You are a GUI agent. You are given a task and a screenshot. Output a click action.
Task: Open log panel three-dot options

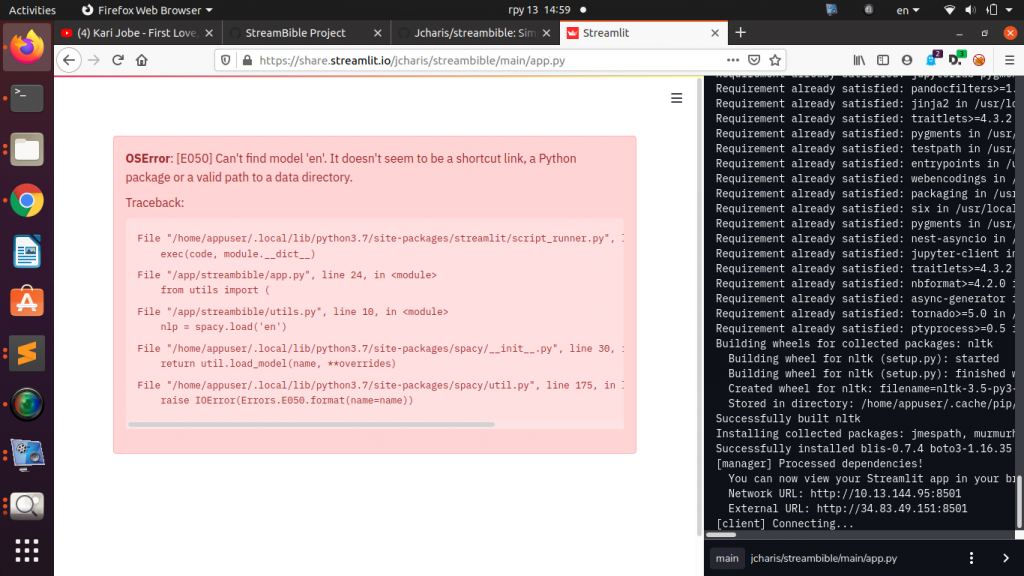tap(971, 558)
